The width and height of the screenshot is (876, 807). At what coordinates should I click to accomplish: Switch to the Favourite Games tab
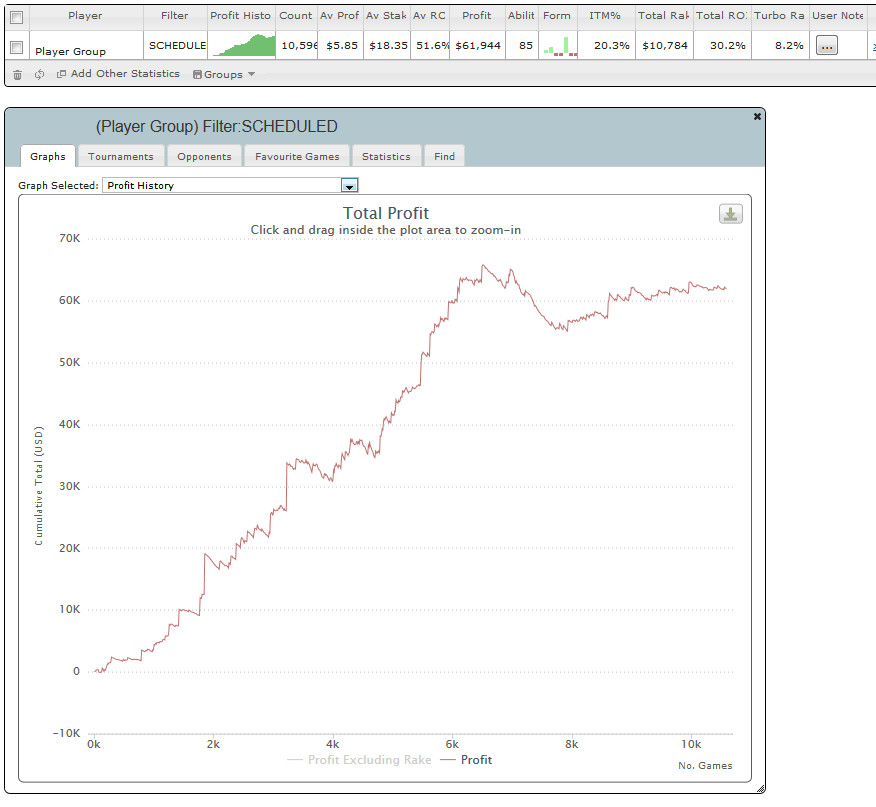[x=297, y=156]
